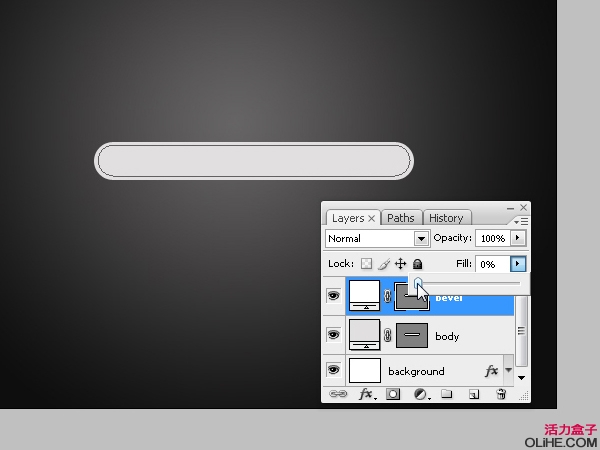Select the body layer vector mask thumbnail
600x450 pixels.
pos(412,335)
